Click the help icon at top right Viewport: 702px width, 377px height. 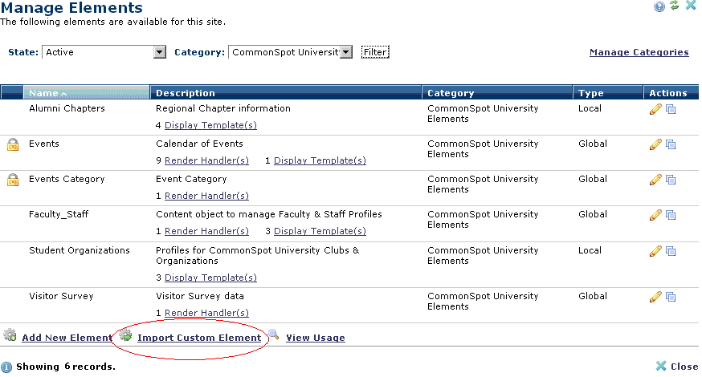pos(659,7)
